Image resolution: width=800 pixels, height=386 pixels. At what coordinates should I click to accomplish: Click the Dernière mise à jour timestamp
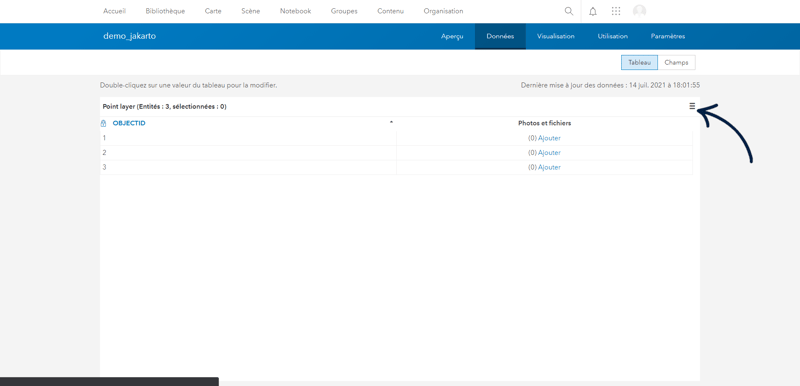coord(610,85)
